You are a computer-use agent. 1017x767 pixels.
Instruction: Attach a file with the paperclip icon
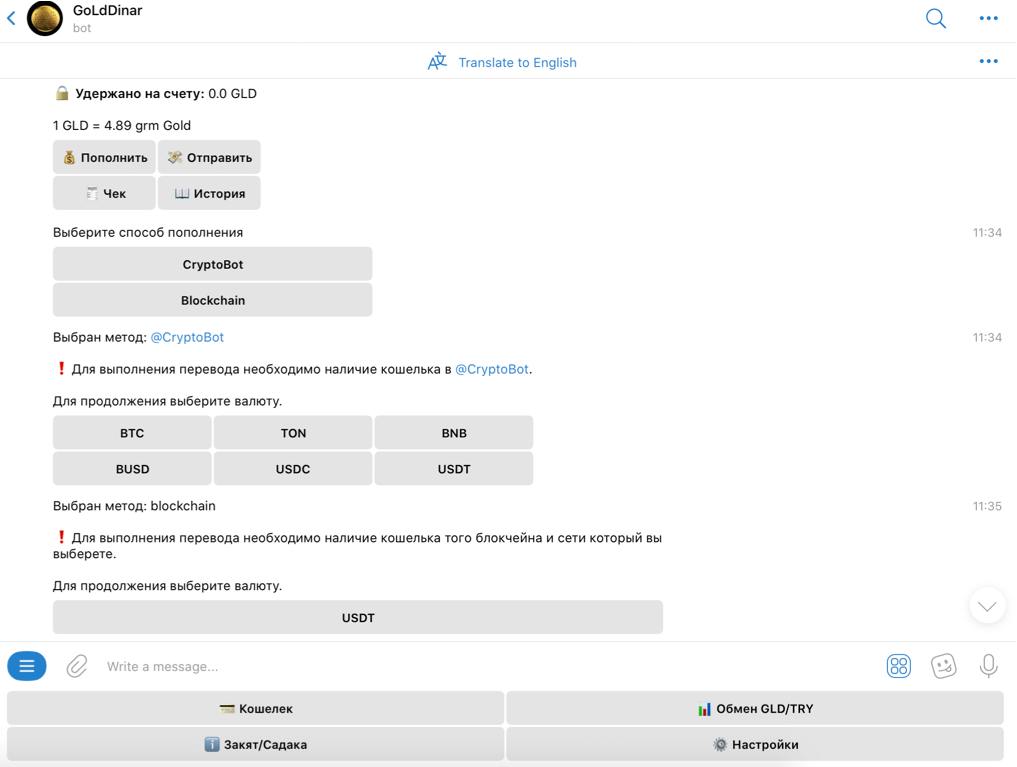click(x=77, y=666)
